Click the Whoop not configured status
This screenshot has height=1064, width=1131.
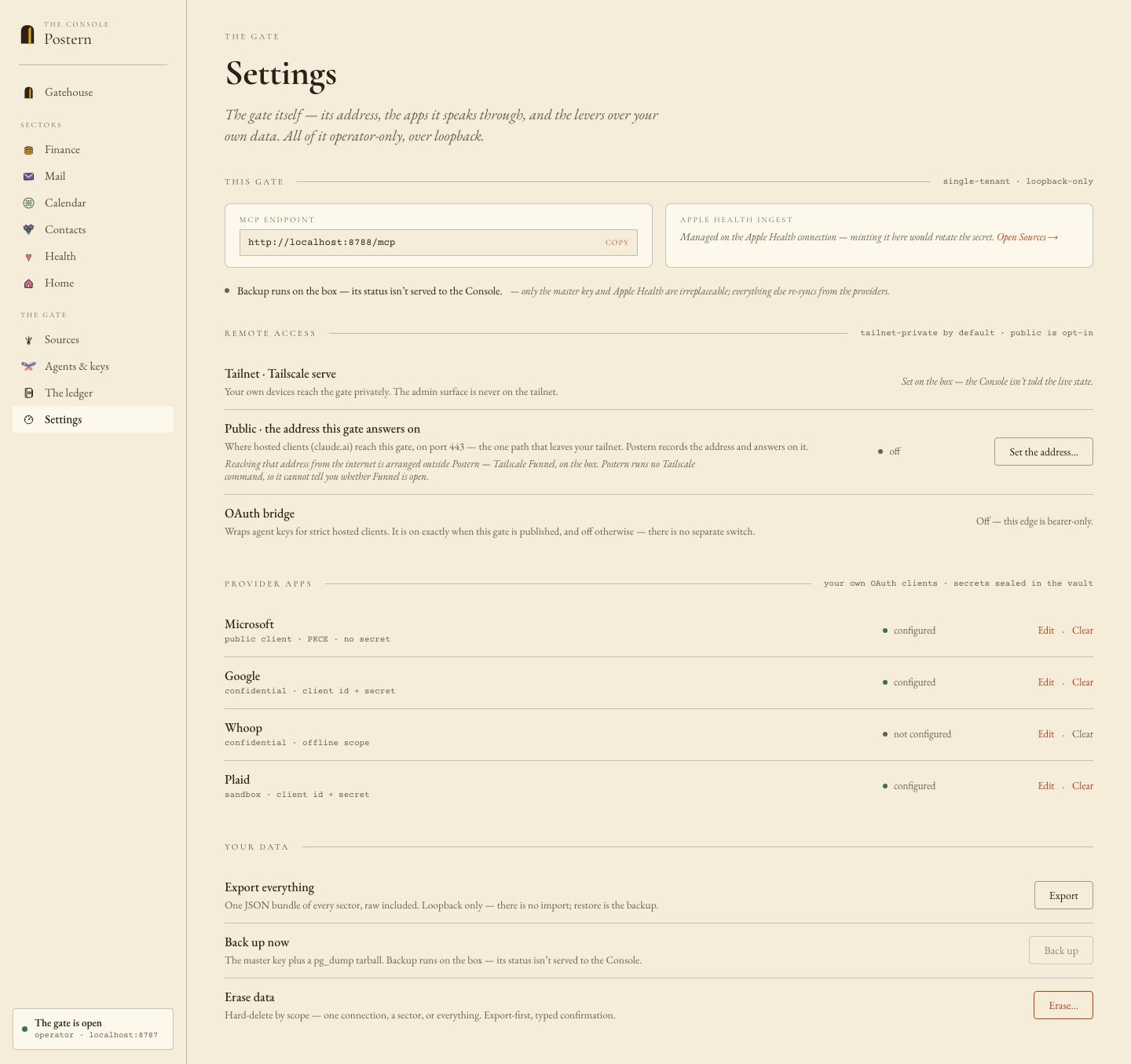[917, 734]
